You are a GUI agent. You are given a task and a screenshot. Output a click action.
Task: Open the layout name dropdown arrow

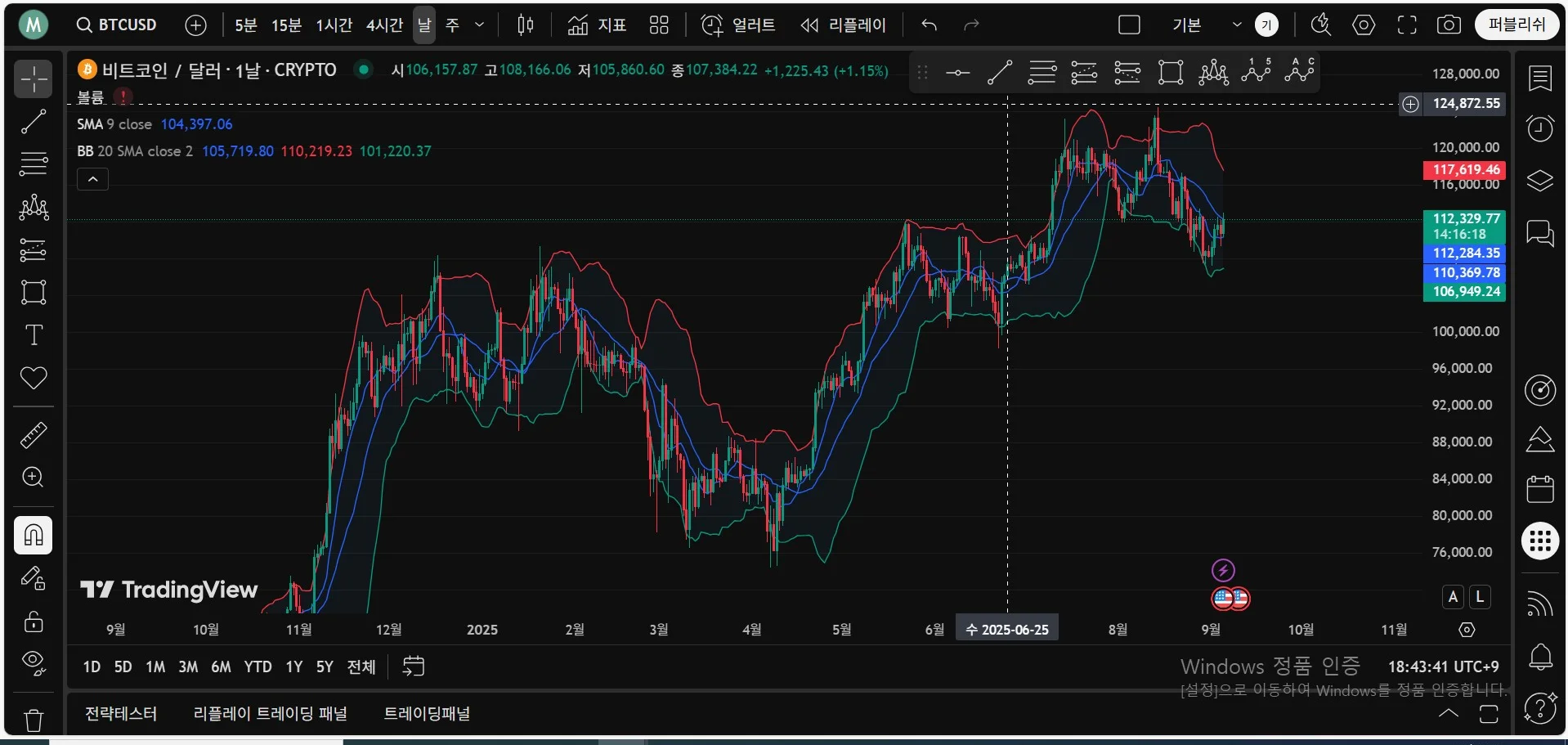pos(1236,25)
